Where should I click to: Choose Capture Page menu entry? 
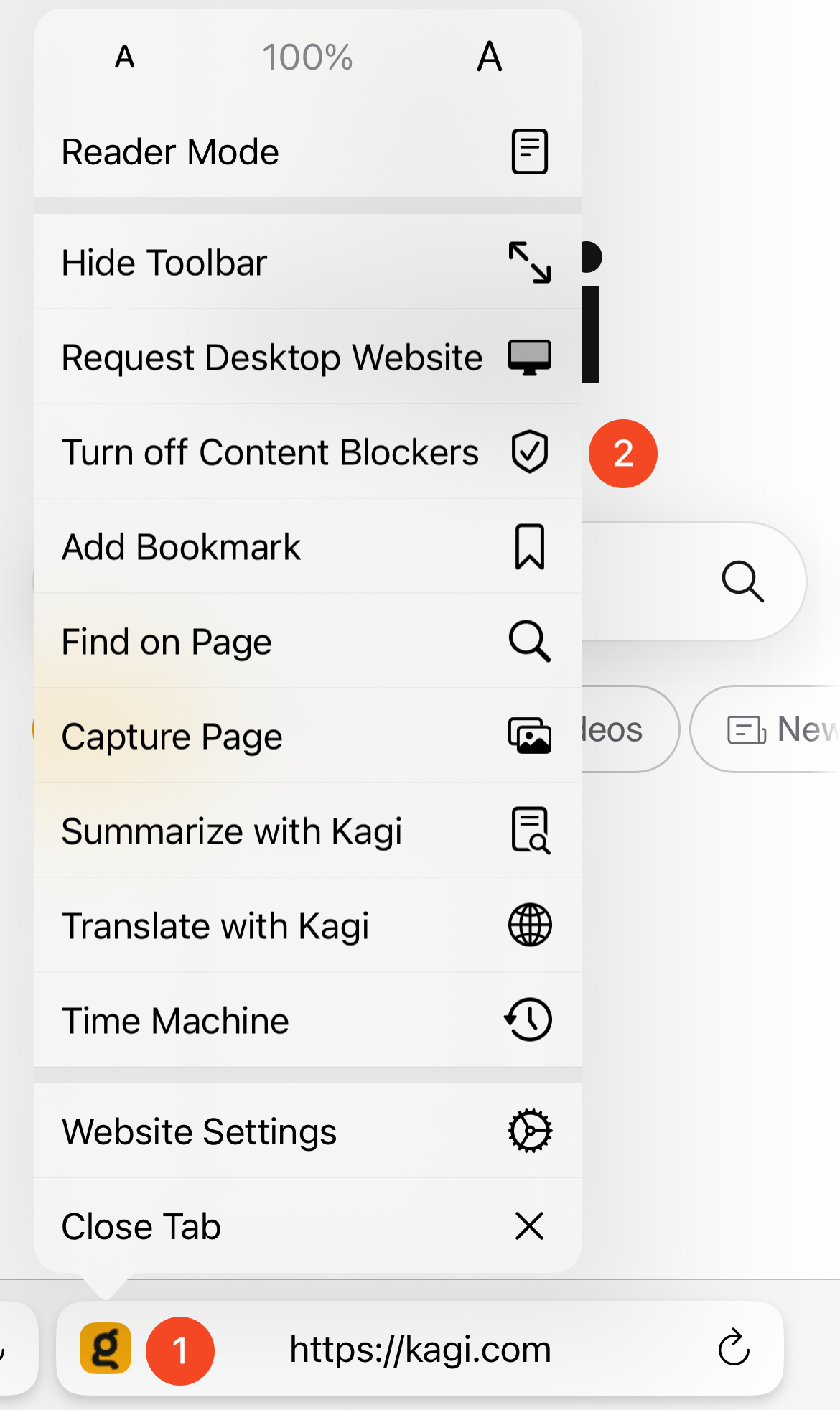308,736
